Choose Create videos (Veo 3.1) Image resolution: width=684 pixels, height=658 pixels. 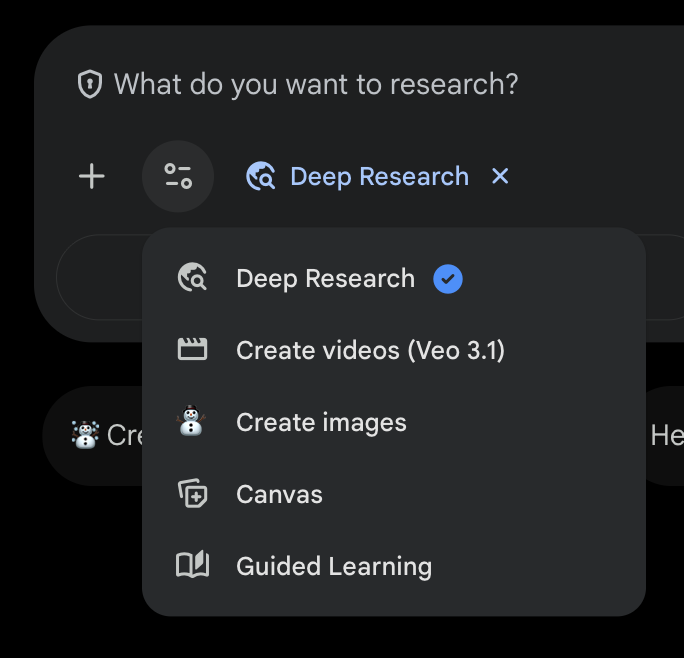[x=393, y=350]
